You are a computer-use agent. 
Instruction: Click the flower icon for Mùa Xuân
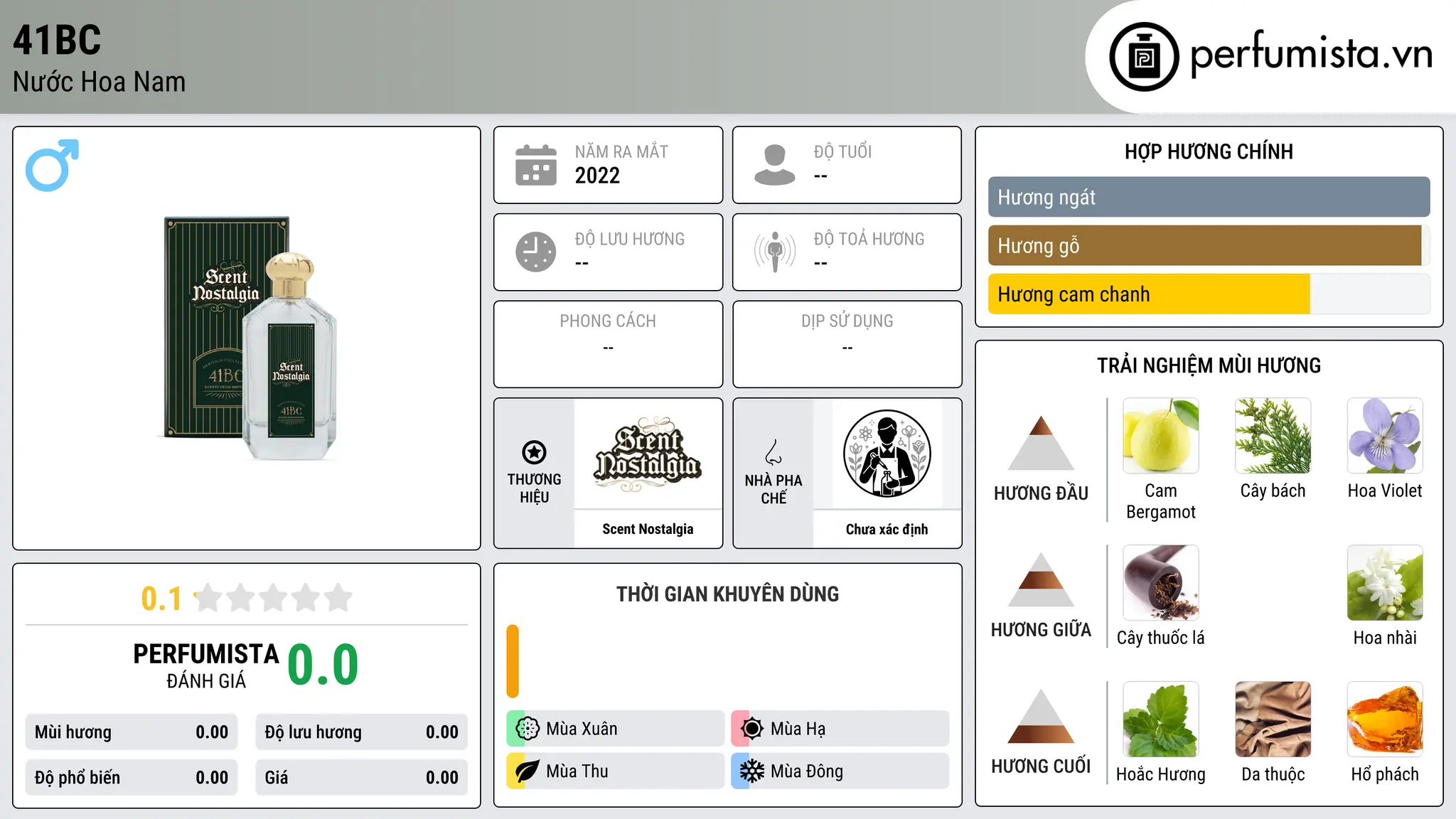point(528,729)
